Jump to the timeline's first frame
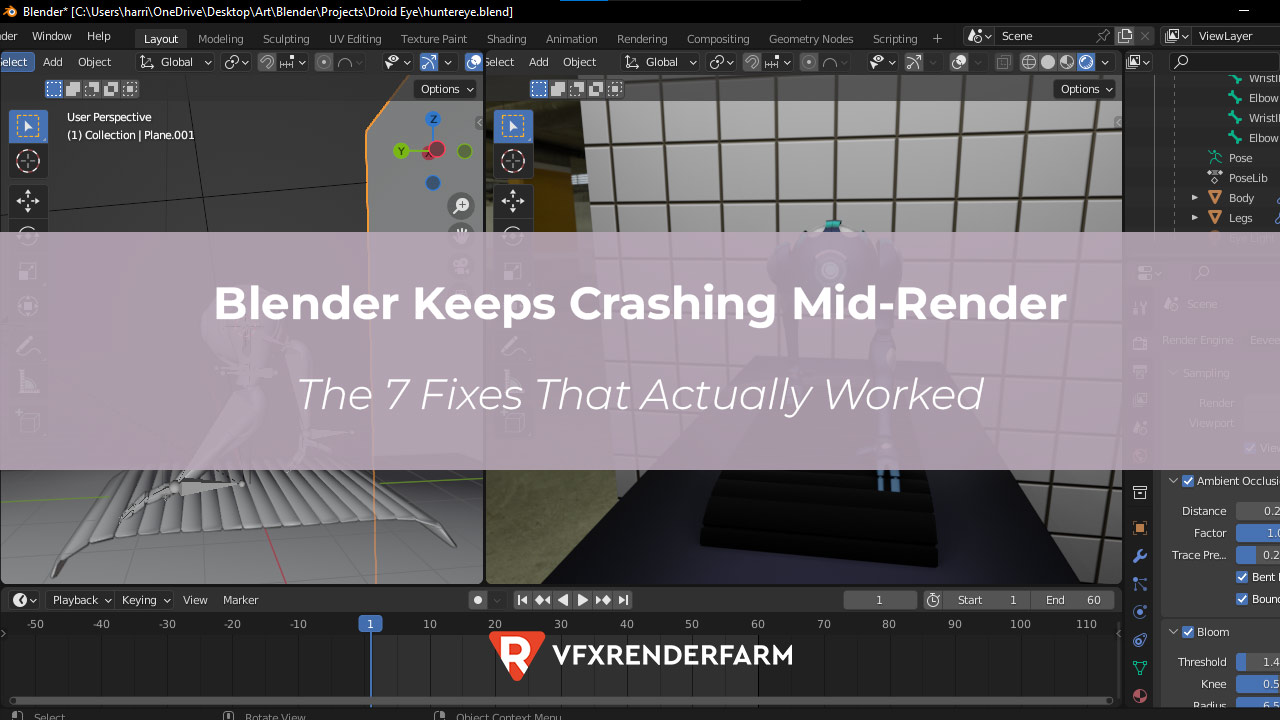The image size is (1280, 720). coord(522,600)
